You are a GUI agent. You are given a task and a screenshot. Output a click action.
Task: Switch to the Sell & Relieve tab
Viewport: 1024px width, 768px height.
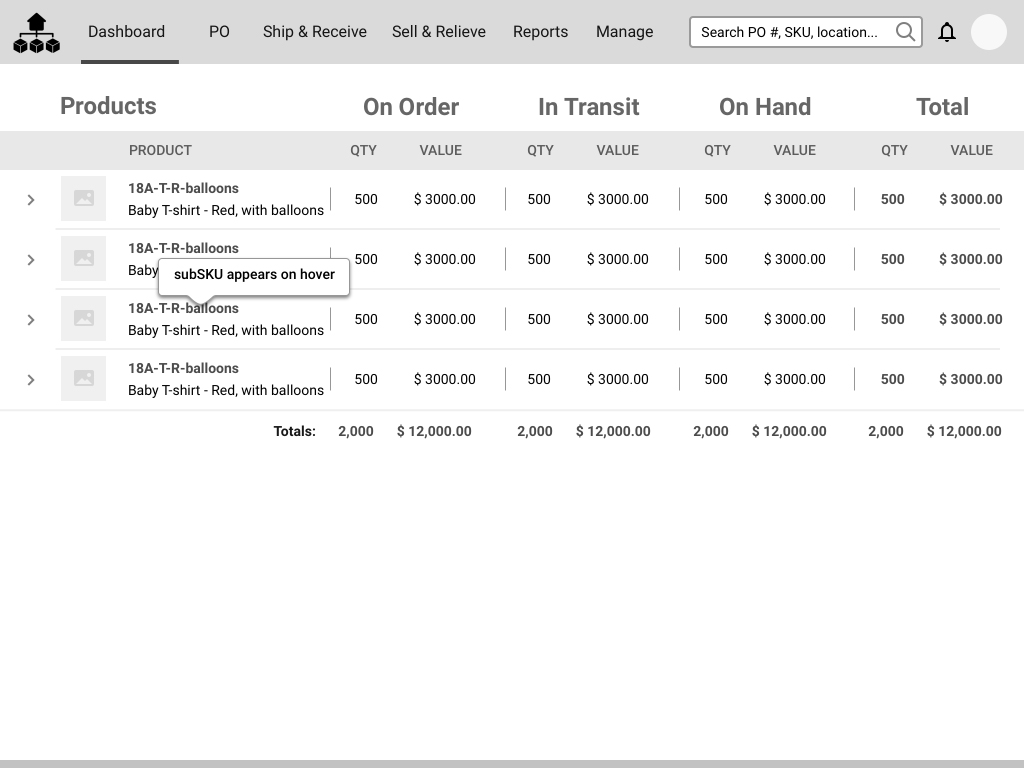(439, 32)
